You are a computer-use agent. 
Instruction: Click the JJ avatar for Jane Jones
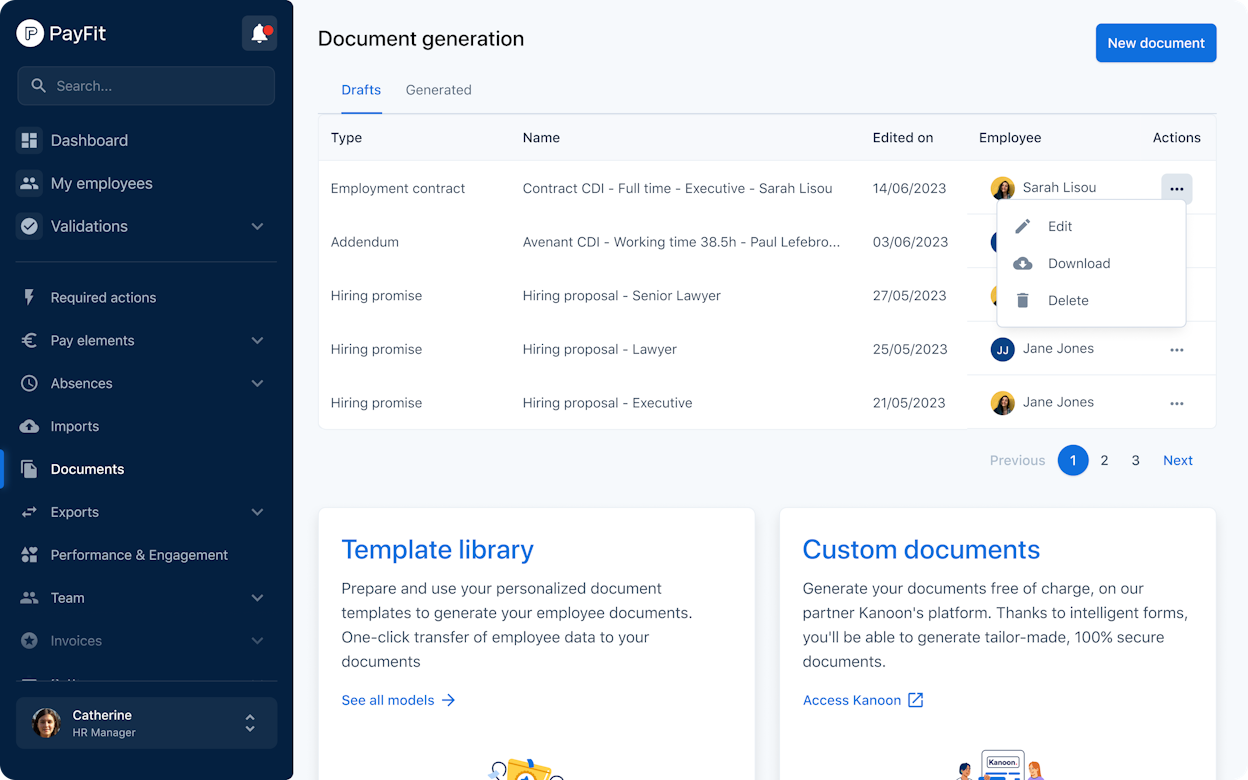1002,349
